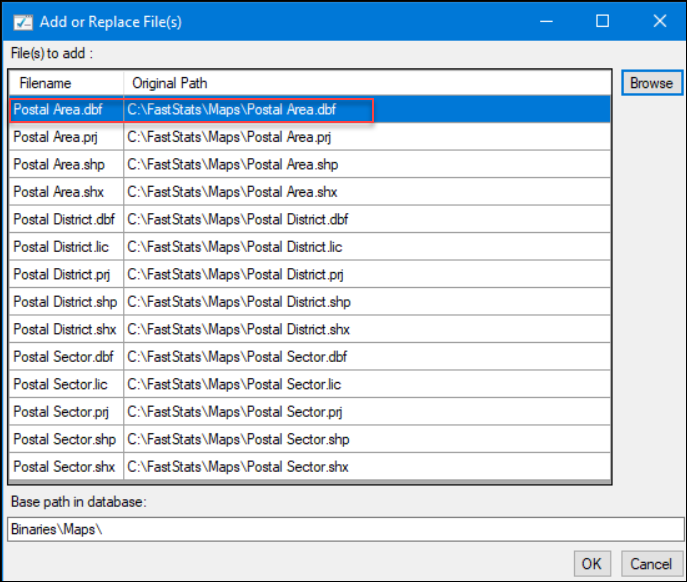The image size is (687, 582).
Task: Click path C:\FastStats\Maps\Postal Sector.lic
Action: pyautogui.click(x=234, y=385)
